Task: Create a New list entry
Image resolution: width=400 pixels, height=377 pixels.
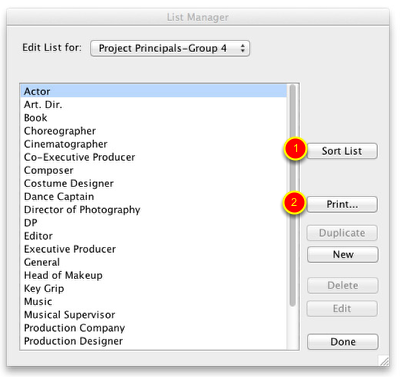Action: [343, 255]
